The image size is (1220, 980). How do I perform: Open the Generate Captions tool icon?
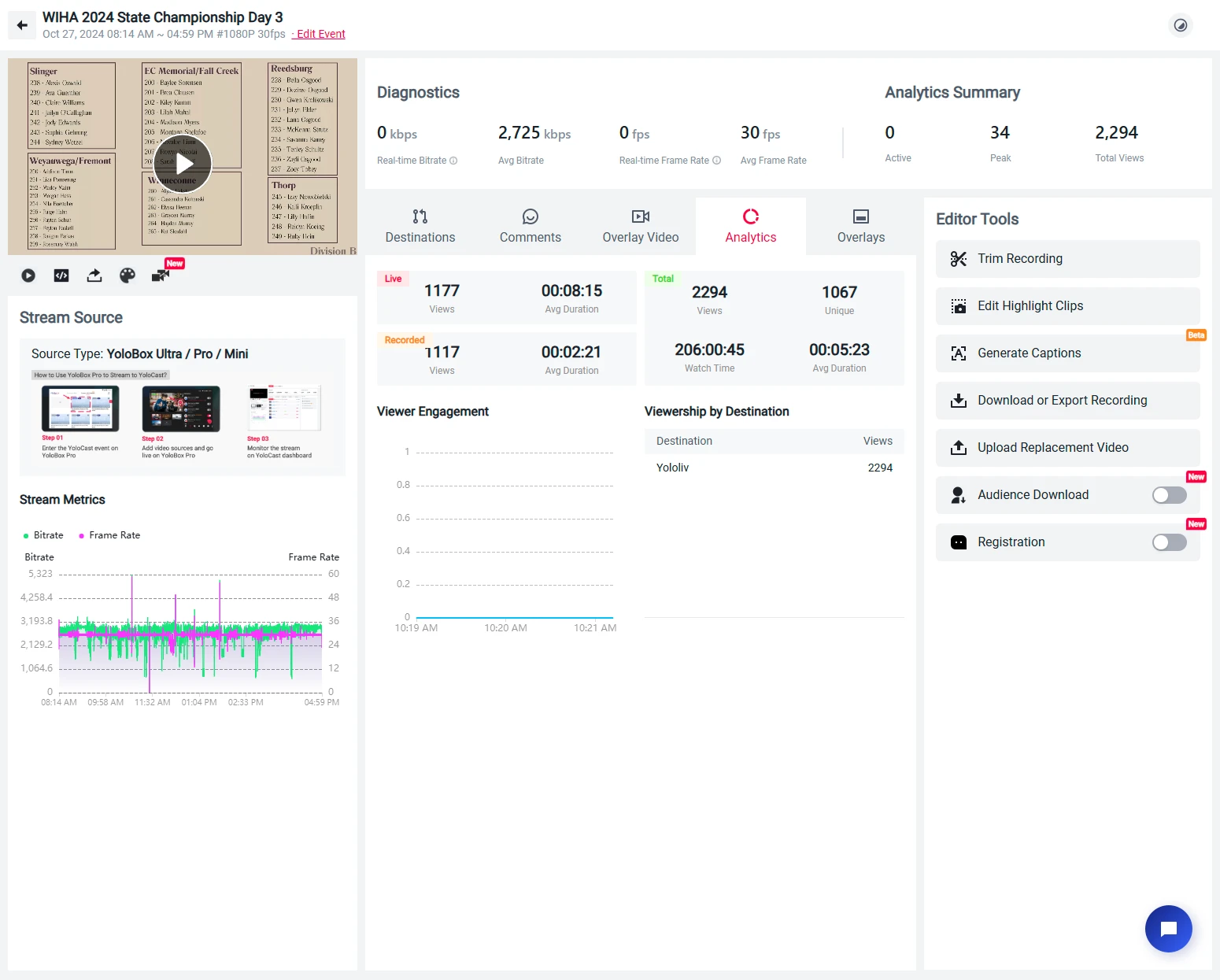(959, 353)
